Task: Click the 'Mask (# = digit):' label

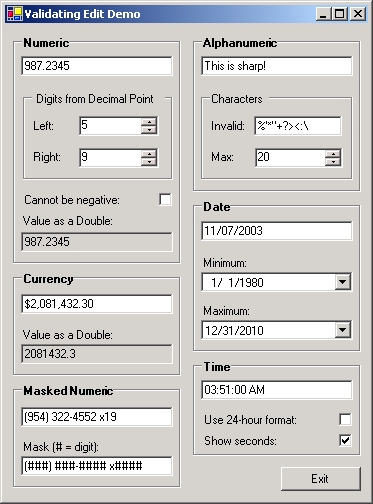Action: coord(61,447)
